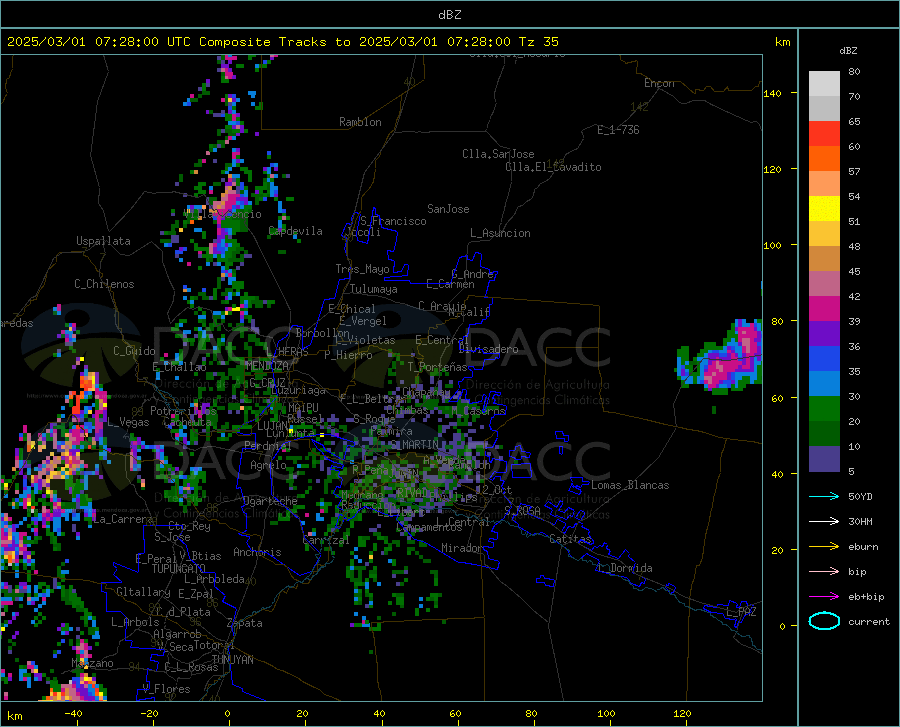Click the 'Ugarteche' map label
Viewport: 900px width, 727px height.
coord(270,501)
